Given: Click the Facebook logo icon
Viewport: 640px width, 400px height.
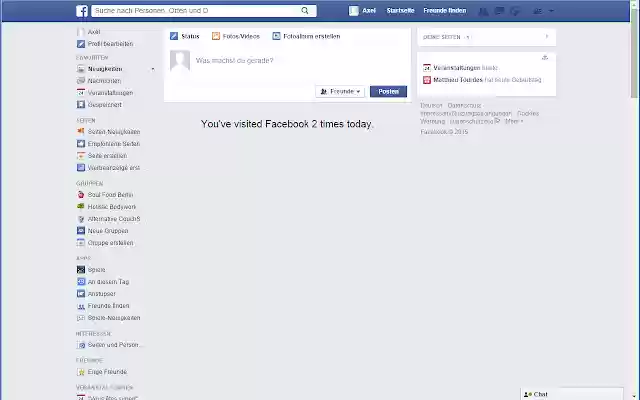Looking at the screenshot, I should pyautogui.click(x=82, y=11).
